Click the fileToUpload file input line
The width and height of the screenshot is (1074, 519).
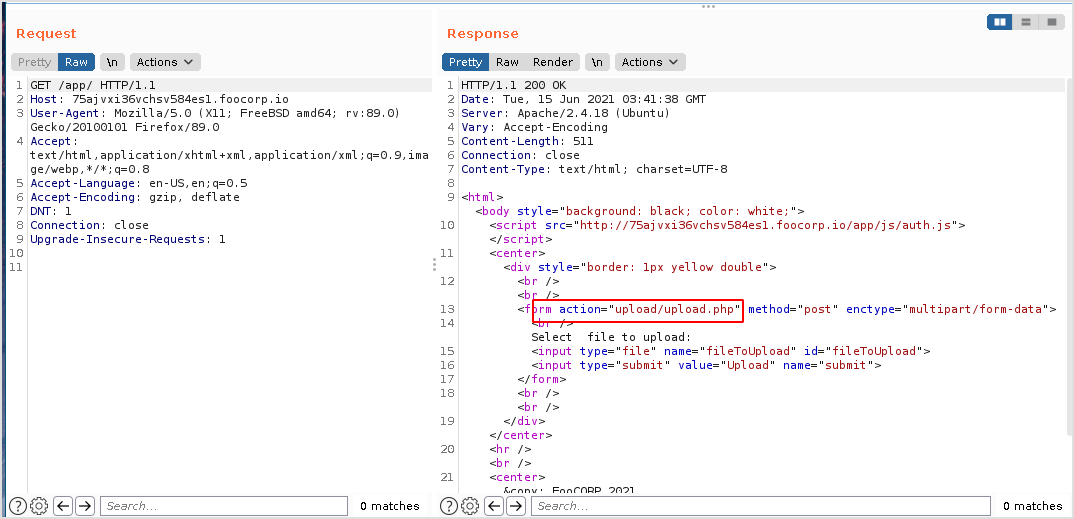pos(731,351)
